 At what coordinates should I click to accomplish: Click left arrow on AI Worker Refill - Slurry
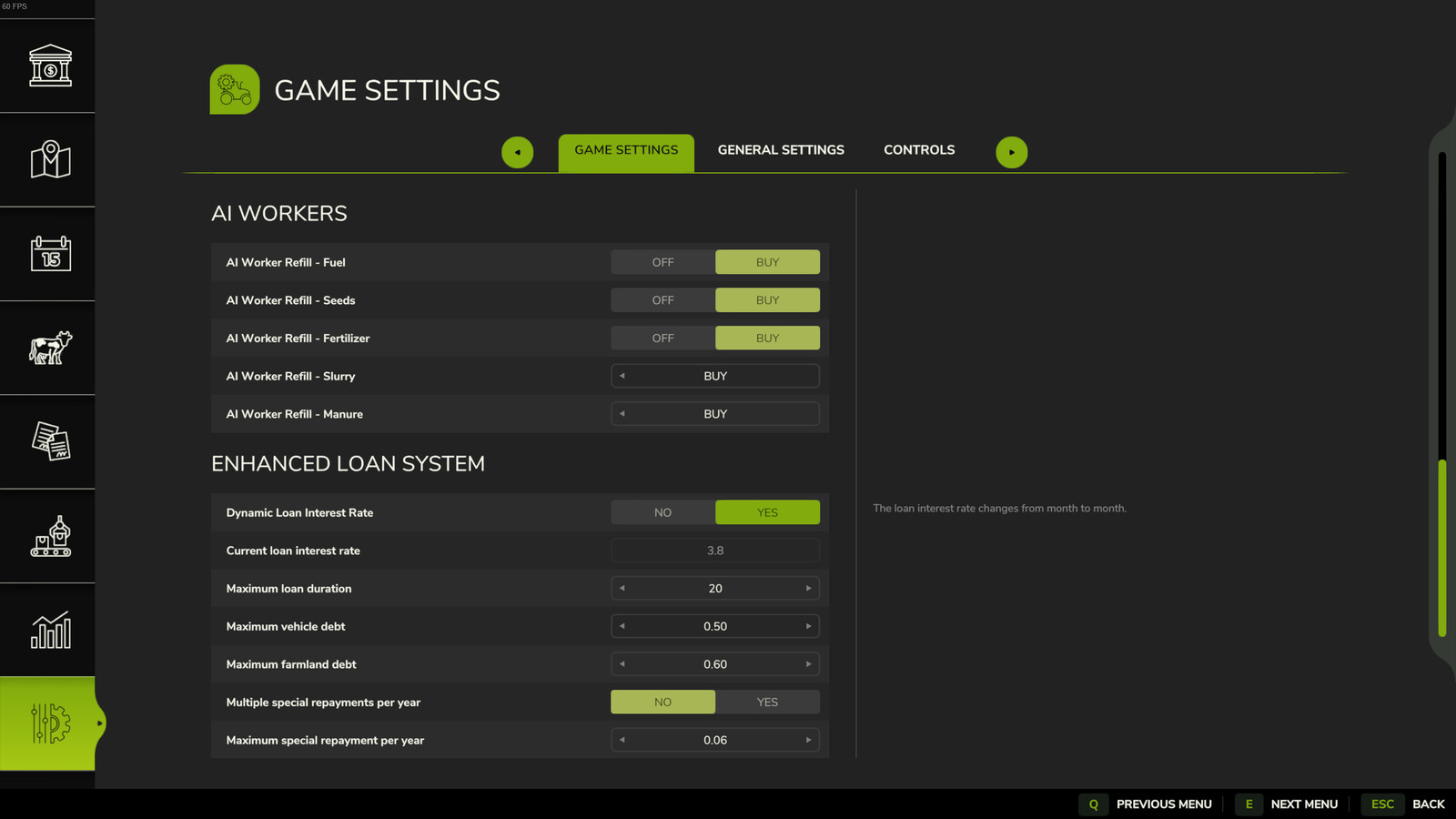[622, 375]
